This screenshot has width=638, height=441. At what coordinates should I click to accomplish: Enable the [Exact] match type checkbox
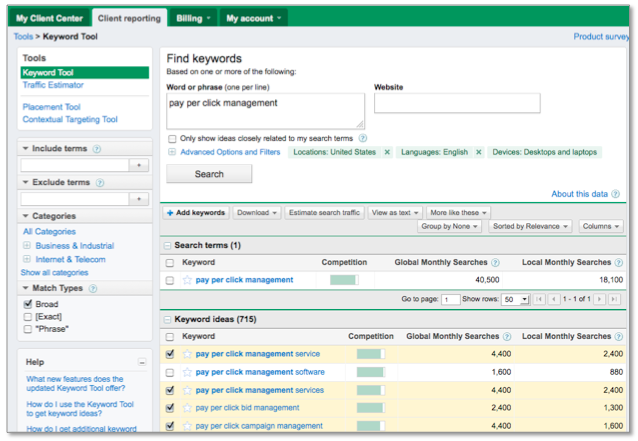tap(27, 317)
